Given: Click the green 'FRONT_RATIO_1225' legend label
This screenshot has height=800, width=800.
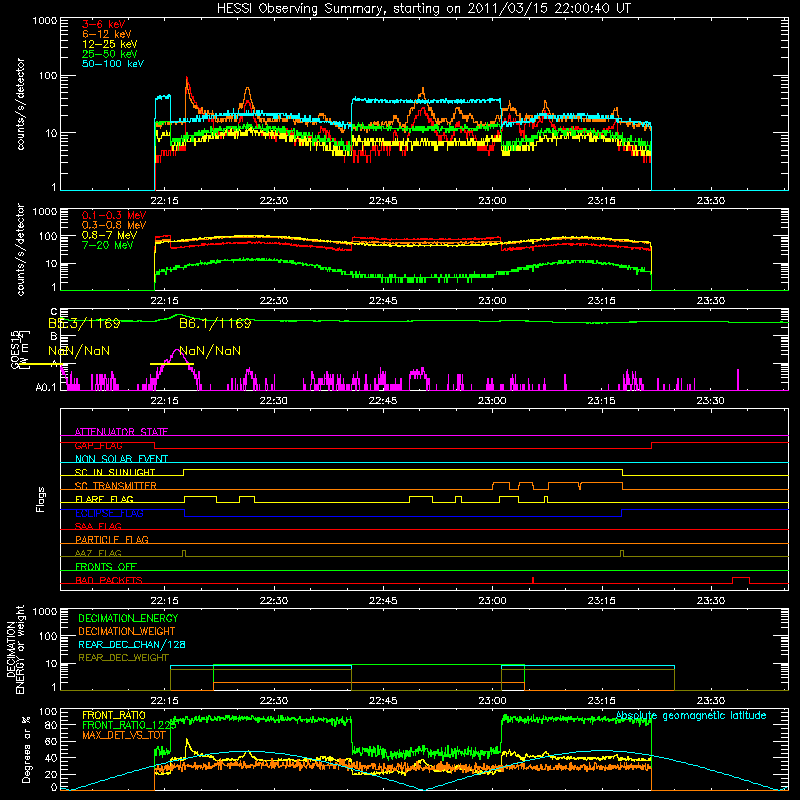Looking at the screenshot, I should point(129,725).
